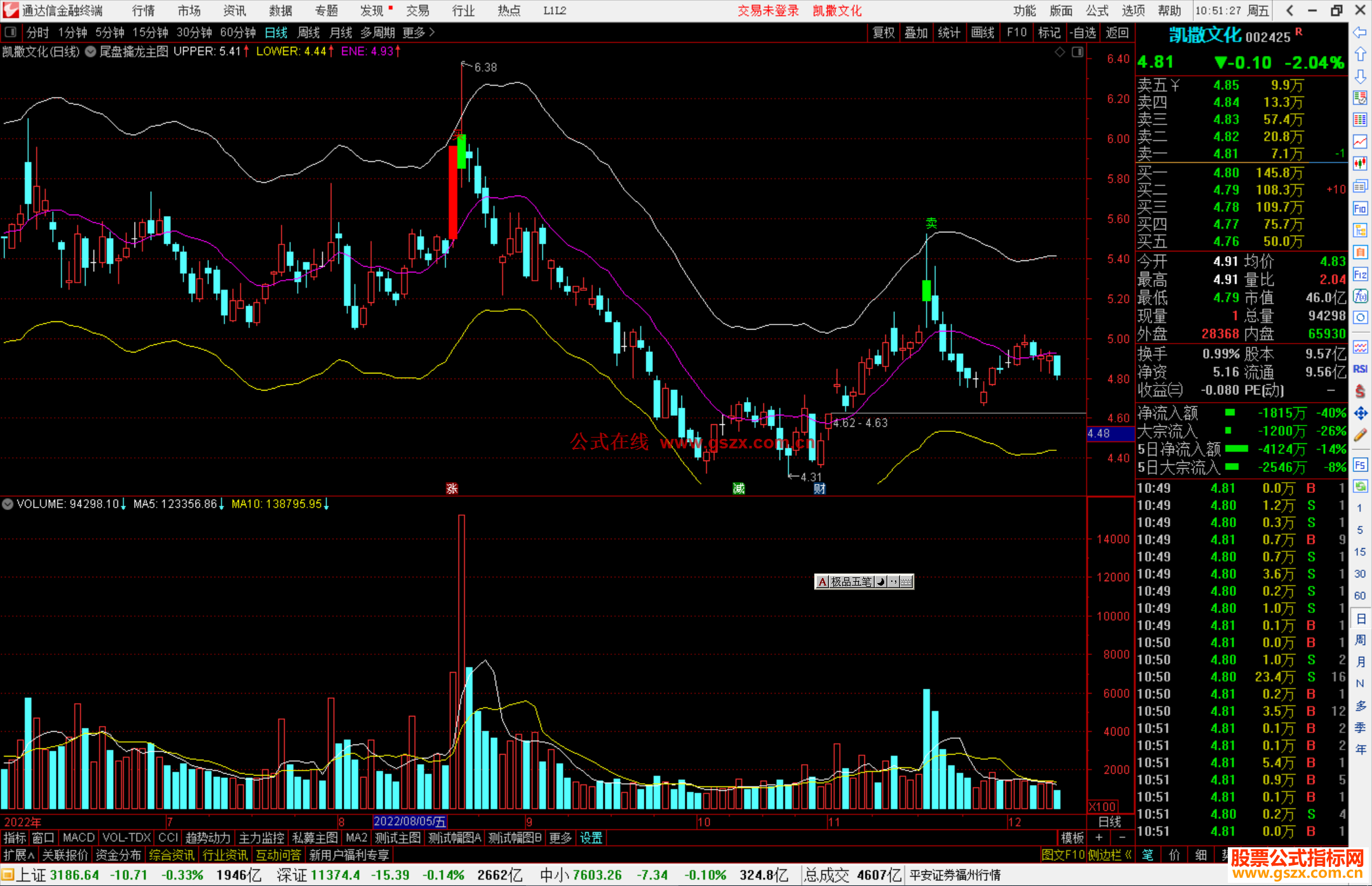The image size is (1372, 886).
Task: Click the back arrow icon in right sidebar
Action: (1360, 32)
